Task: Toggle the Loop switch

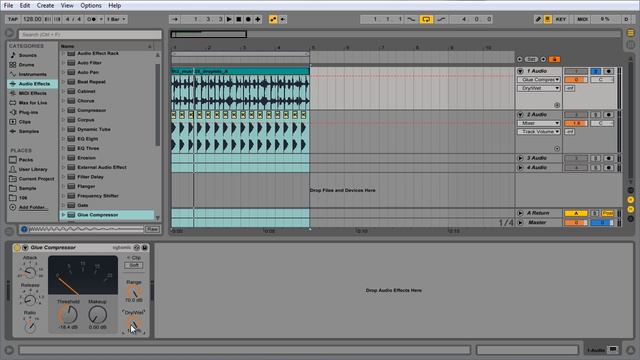Action: pyautogui.click(x=426, y=19)
